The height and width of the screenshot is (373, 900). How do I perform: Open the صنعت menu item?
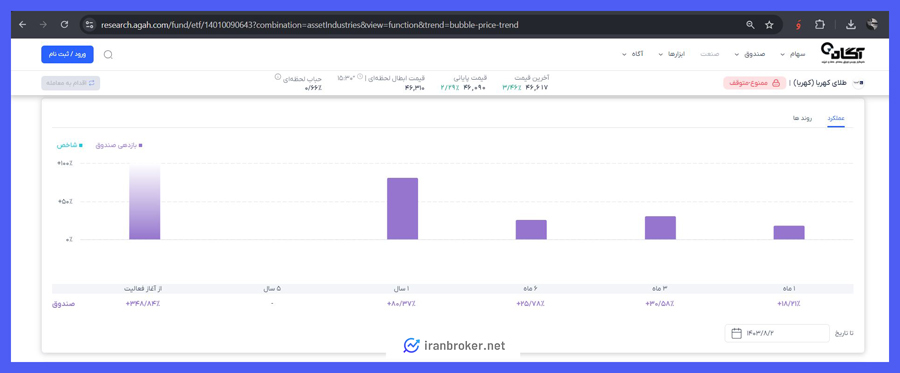tap(710, 55)
